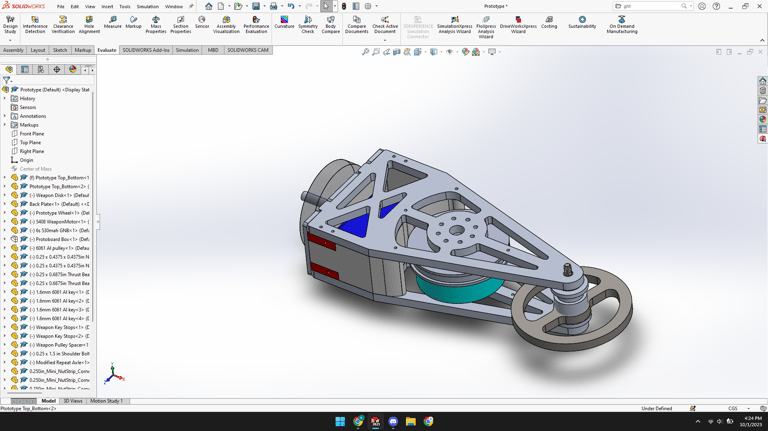The width and height of the screenshot is (768, 431).
Task: Open File Explorer from the taskbar
Action: click(x=410, y=422)
